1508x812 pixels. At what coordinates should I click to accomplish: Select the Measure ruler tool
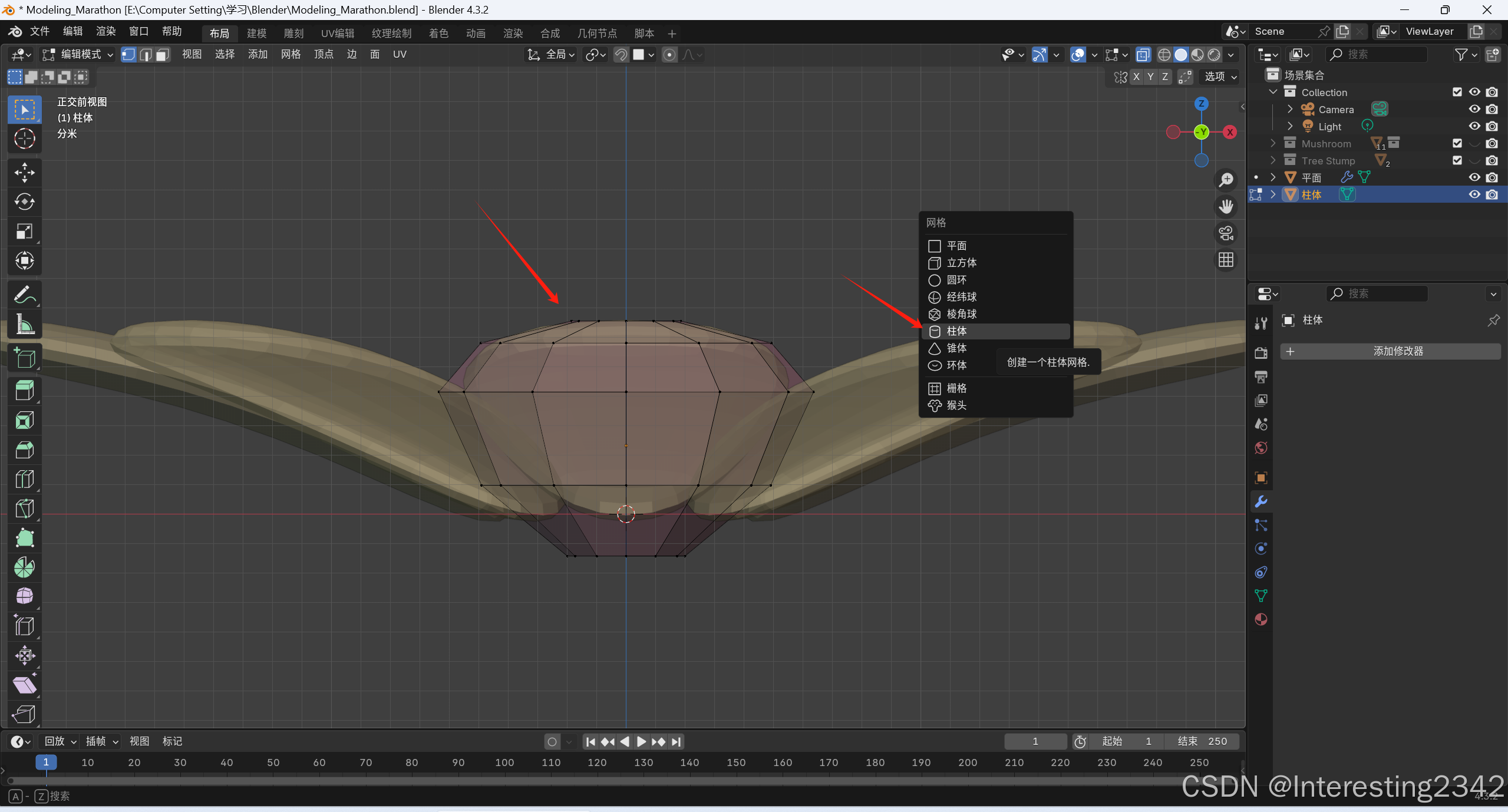tap(24, 324)
